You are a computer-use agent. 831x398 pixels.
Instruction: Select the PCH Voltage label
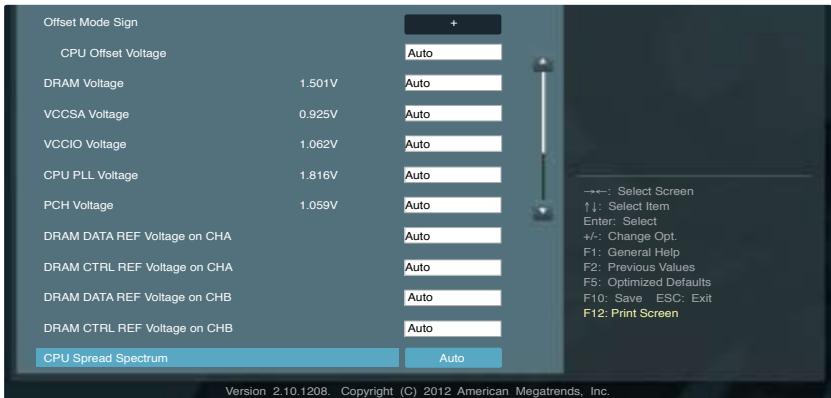click(x=78, y=205)
